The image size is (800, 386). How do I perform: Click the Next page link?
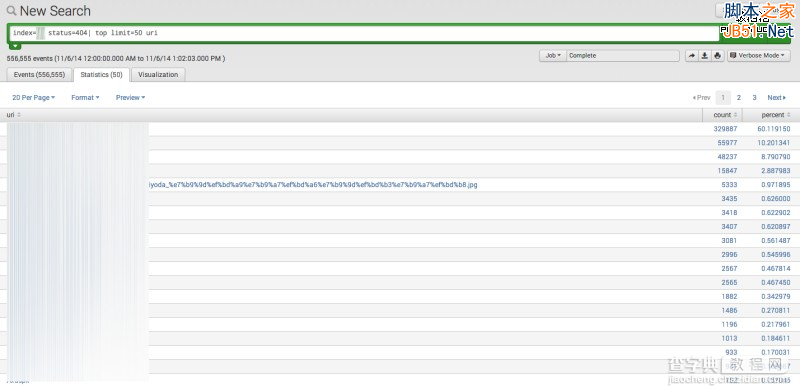point(777,97)
